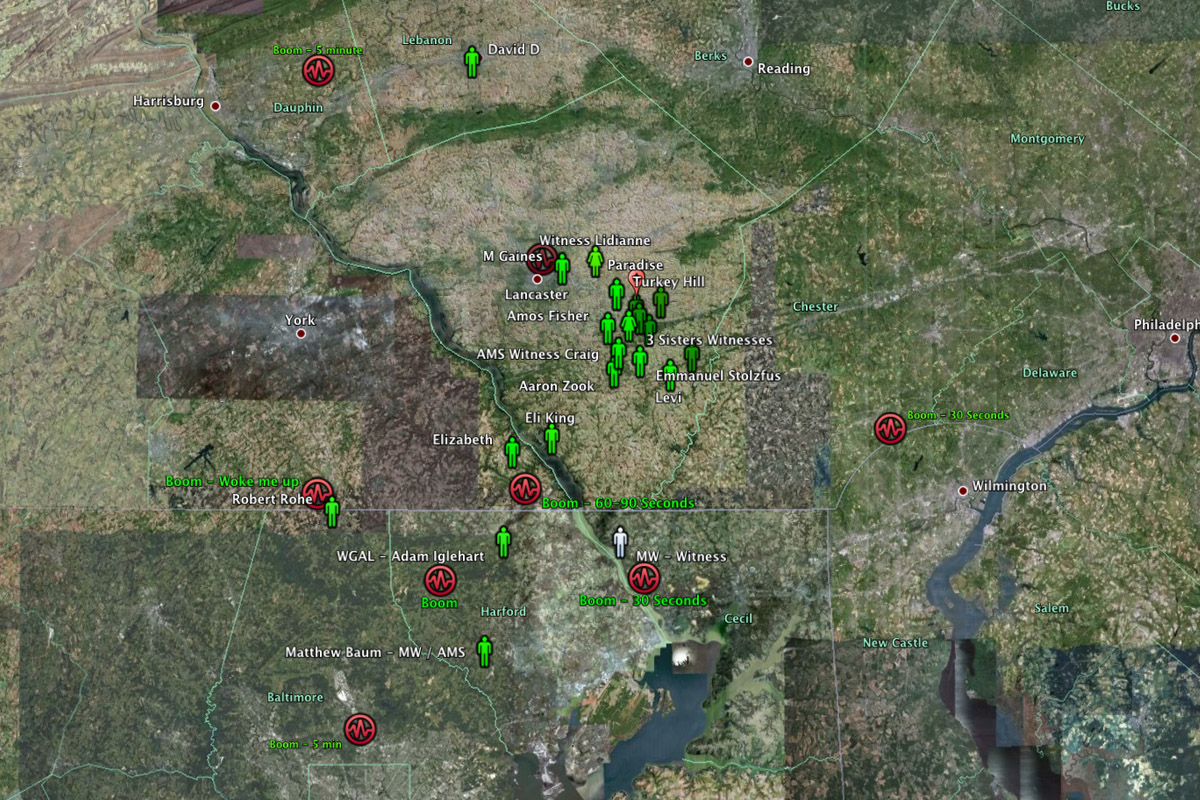
Task: Select the Robert Rohe witness figure
Action: tap(332, 512)
